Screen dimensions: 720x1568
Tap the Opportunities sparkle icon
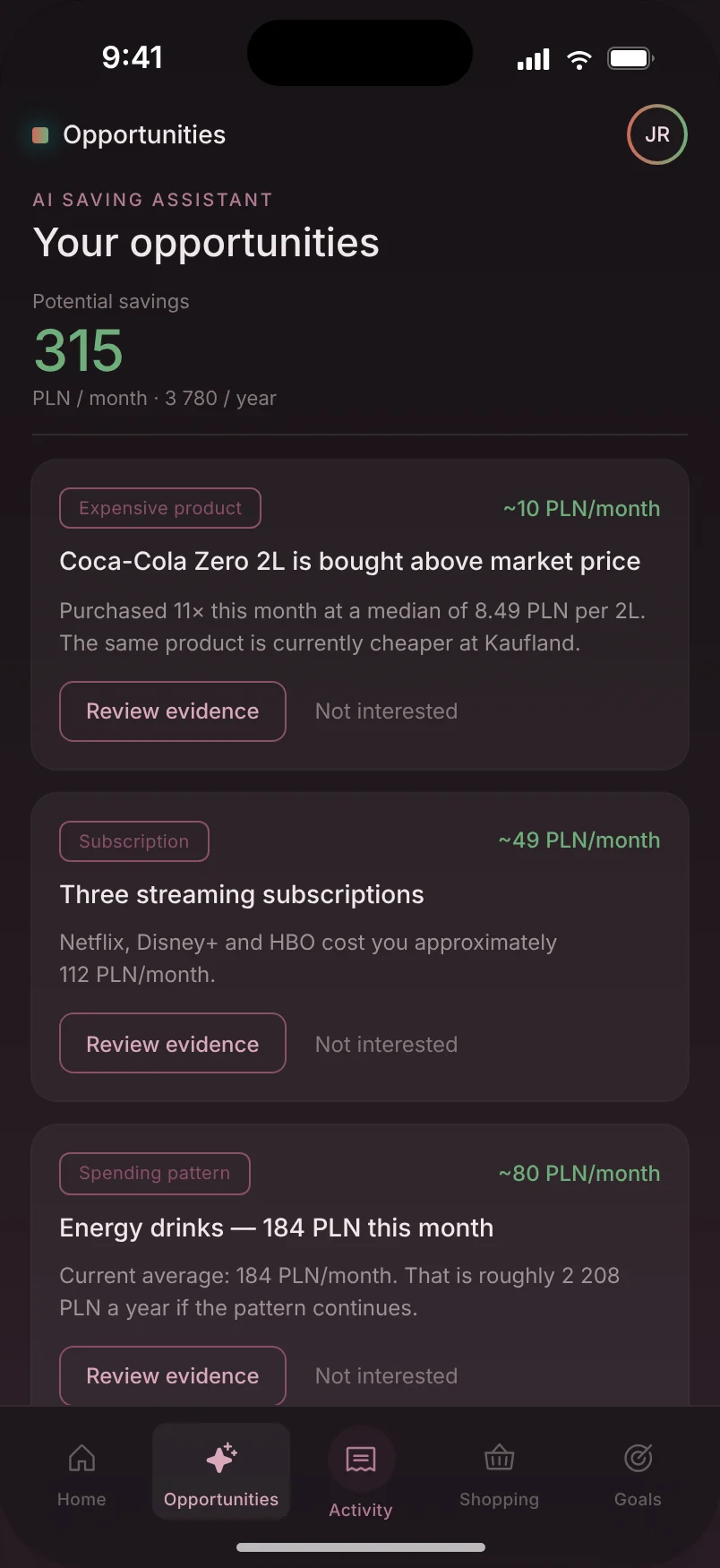click(x=221, y=1458)
